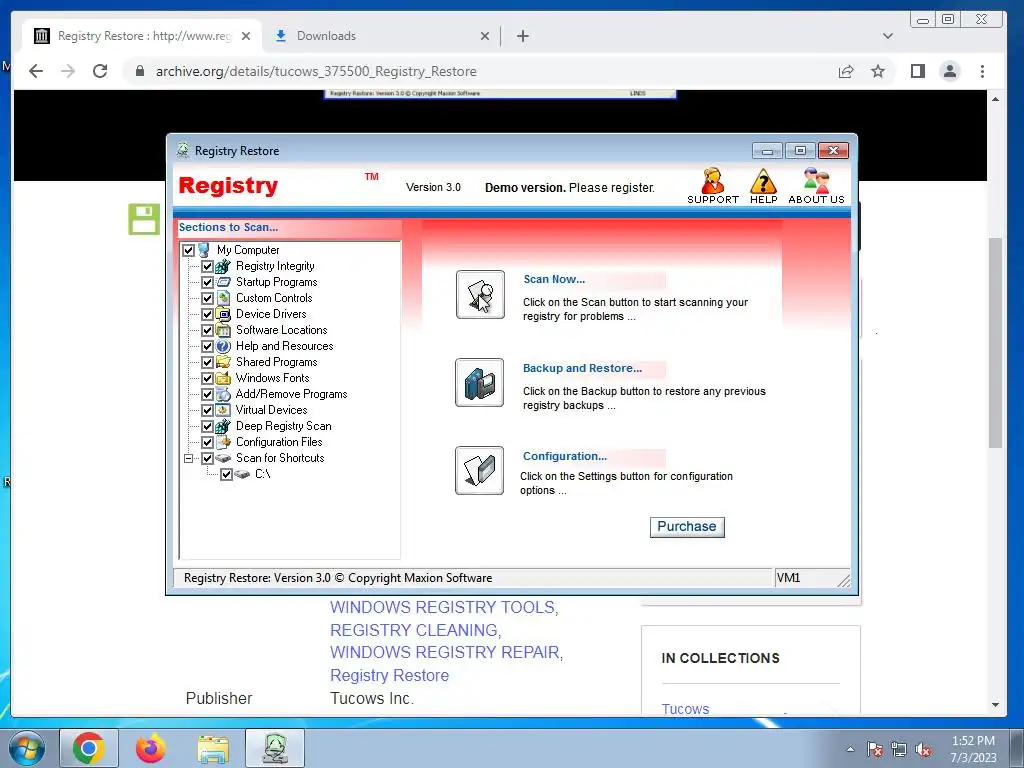
Task: Open Firefox from the taskbar
Action: pos(151,748)
